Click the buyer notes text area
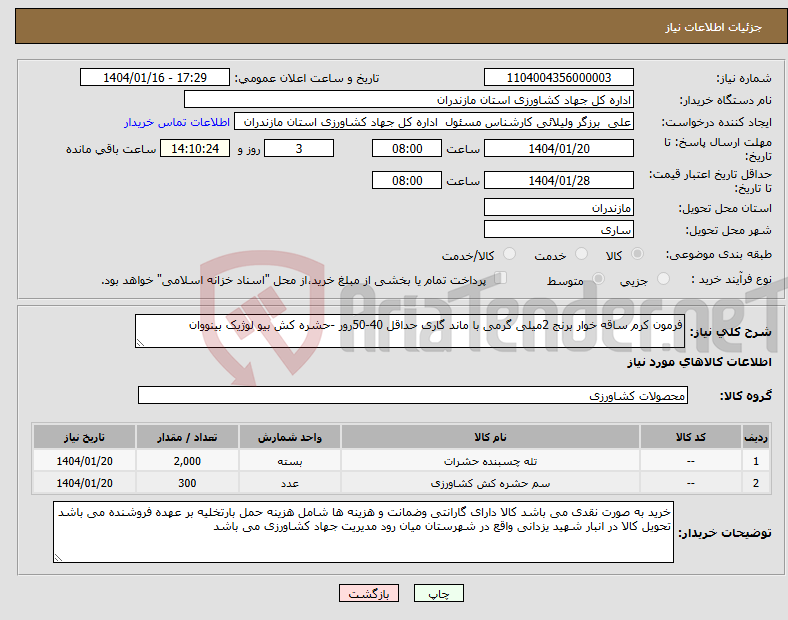 point(363,532)
